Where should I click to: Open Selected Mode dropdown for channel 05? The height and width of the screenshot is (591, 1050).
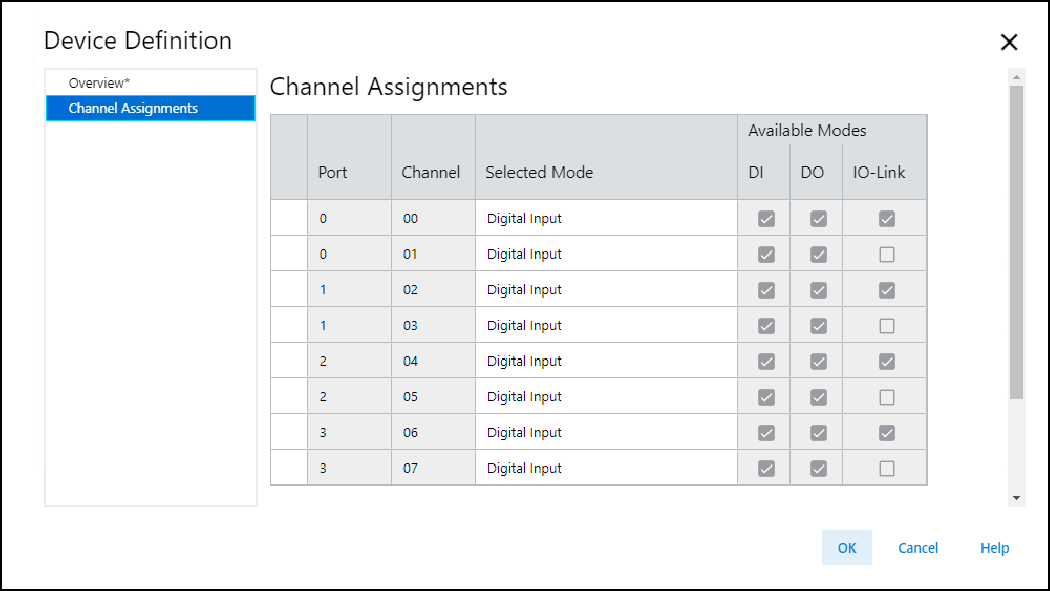click(x=605, y=397)
